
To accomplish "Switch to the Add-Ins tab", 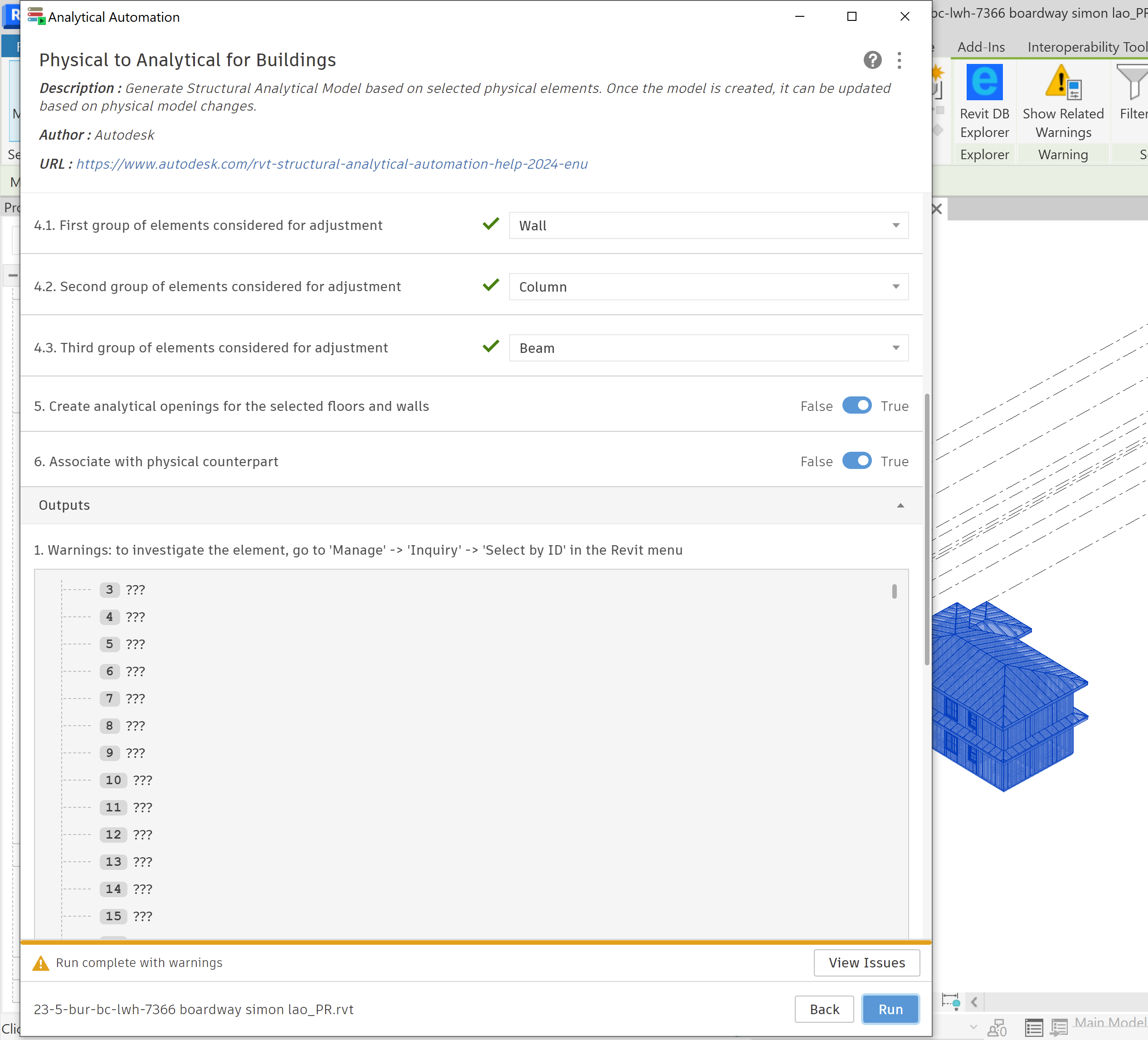I will 981,47.
